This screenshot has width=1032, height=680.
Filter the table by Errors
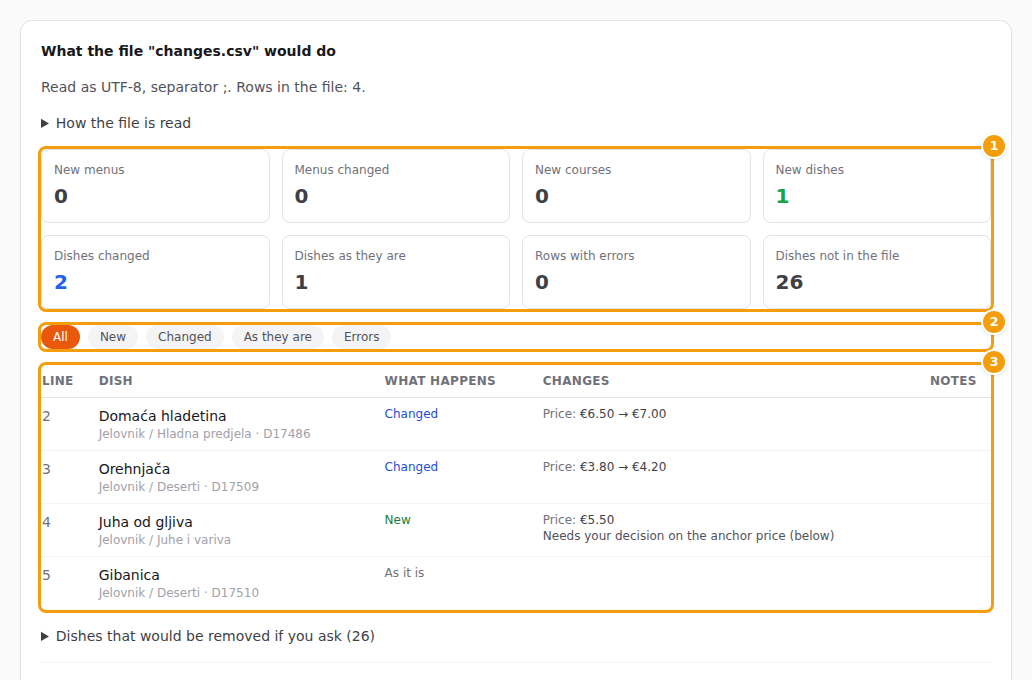tap(361, 336)
